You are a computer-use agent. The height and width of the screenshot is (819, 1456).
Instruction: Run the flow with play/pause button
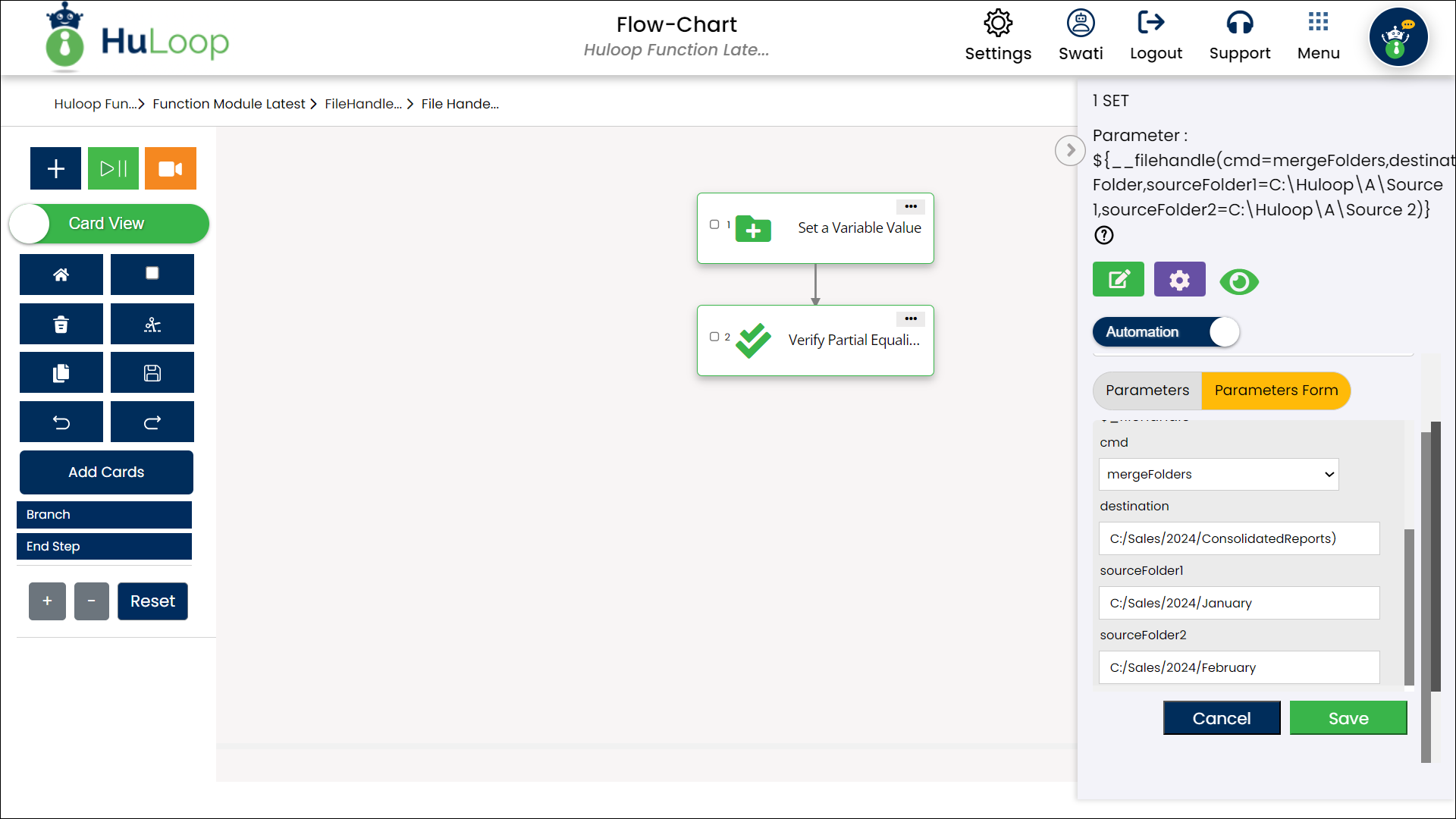[113, 168]
